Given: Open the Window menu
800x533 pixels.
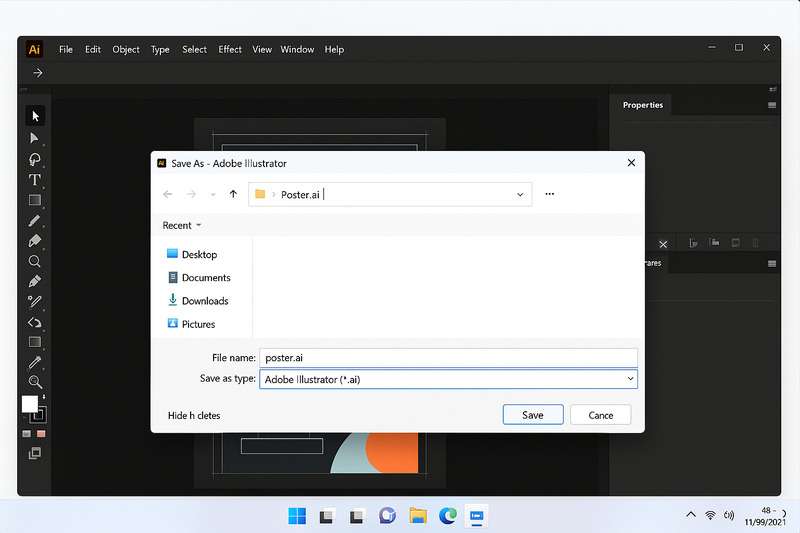Looking at the screenshot, I should 297,49.
